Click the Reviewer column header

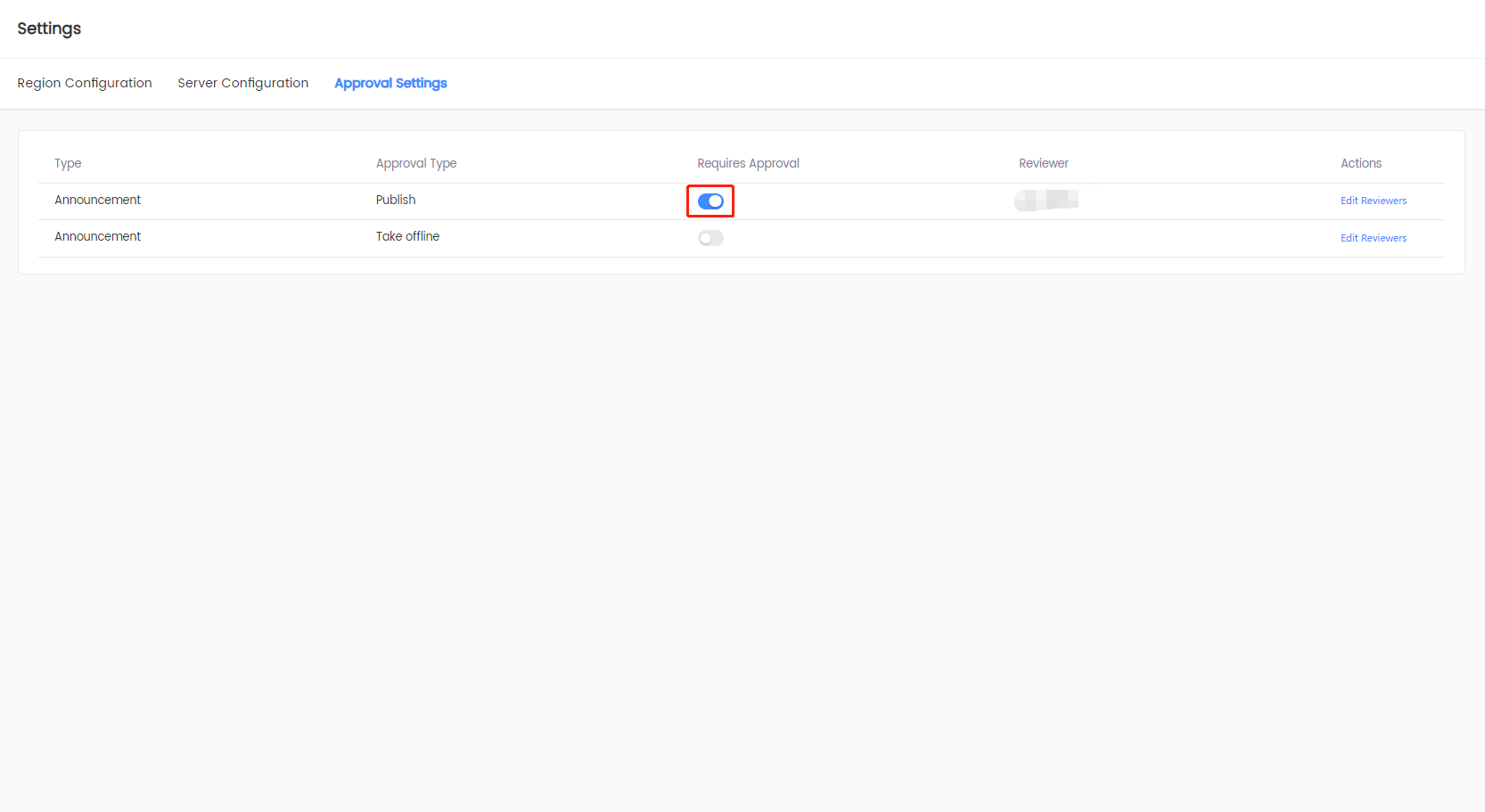click(x=1043, y=163)
